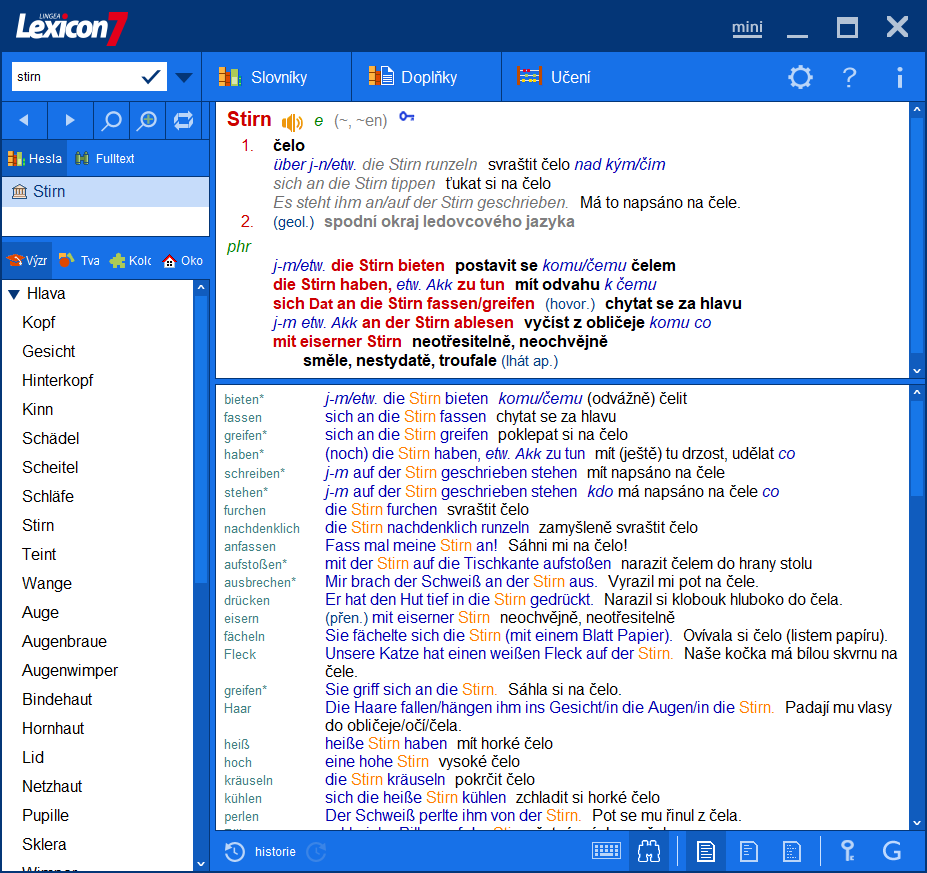
Task: Click the swap direction arrows icon
Action: (183, 120)
